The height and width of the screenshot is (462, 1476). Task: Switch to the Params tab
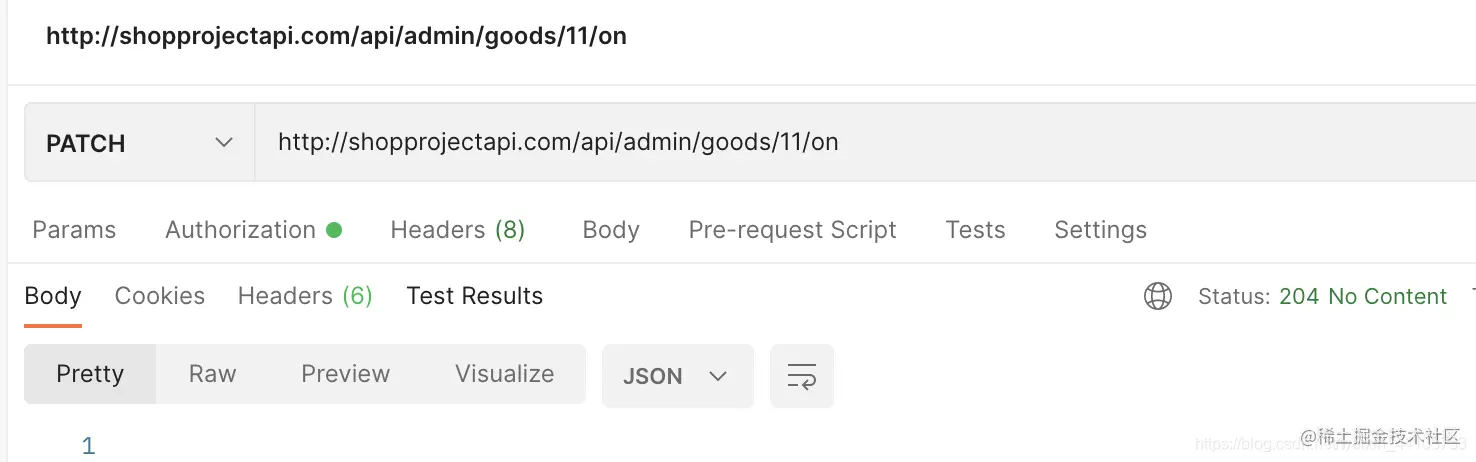74,230
